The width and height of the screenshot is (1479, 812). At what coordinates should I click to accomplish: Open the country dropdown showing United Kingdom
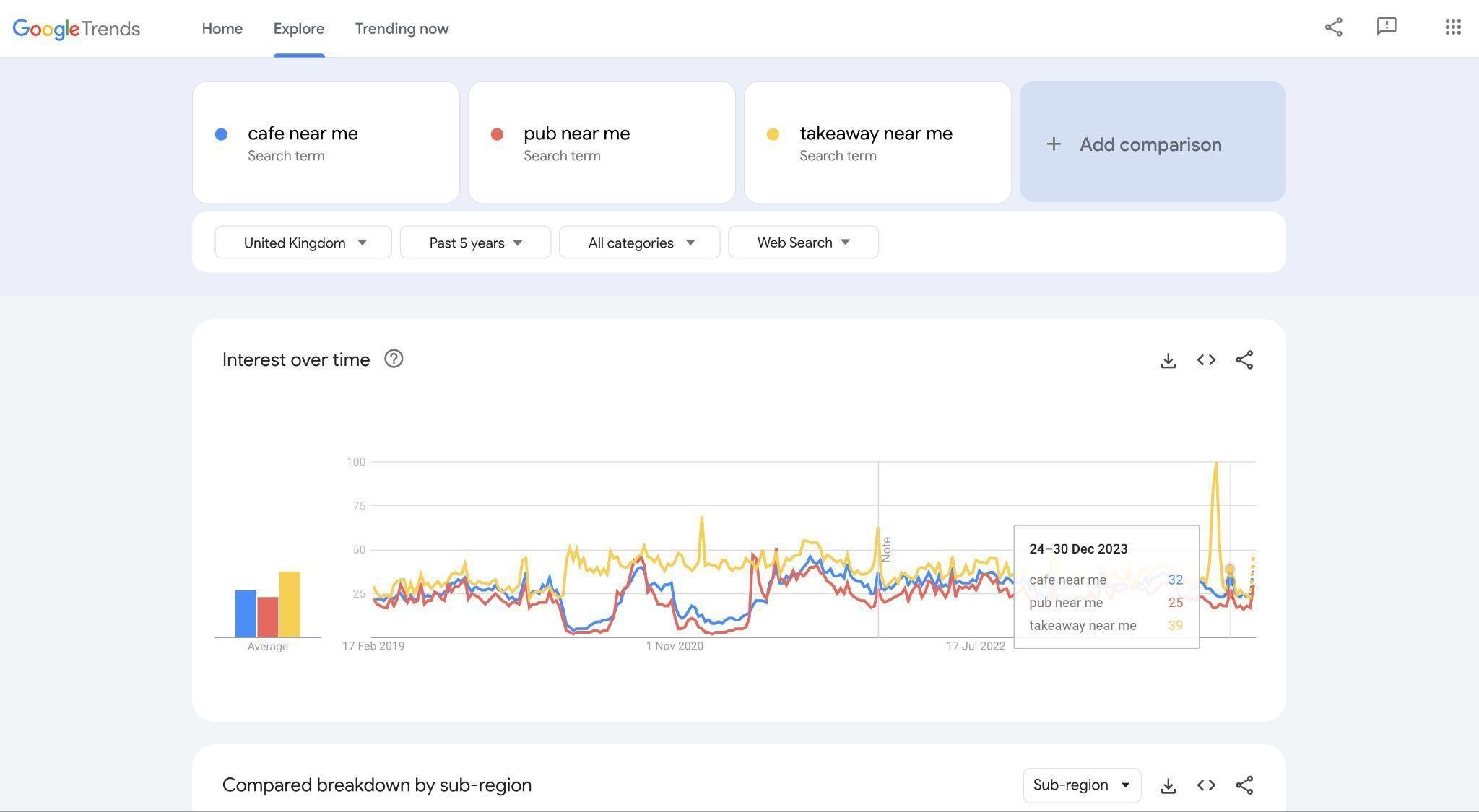click(303, 243)
